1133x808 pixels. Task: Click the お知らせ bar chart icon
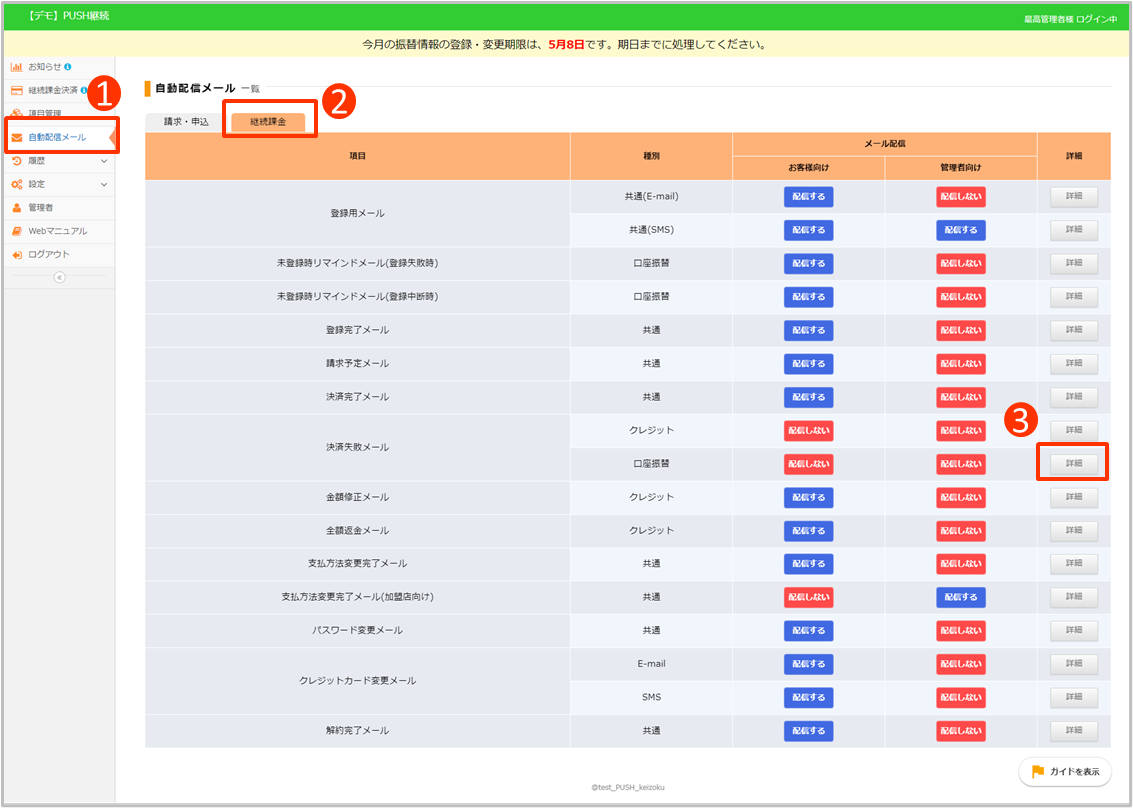click(17, 67)
